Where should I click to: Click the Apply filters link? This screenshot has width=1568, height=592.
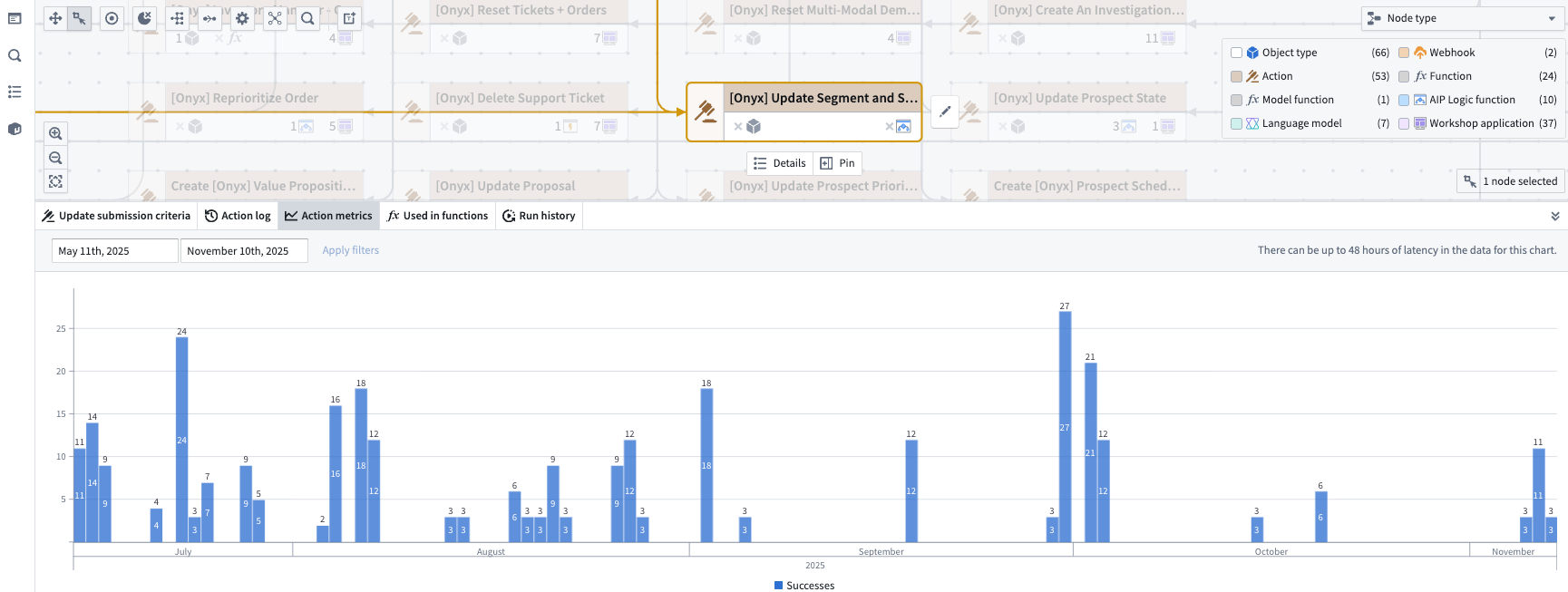click(x=351, y=250)
